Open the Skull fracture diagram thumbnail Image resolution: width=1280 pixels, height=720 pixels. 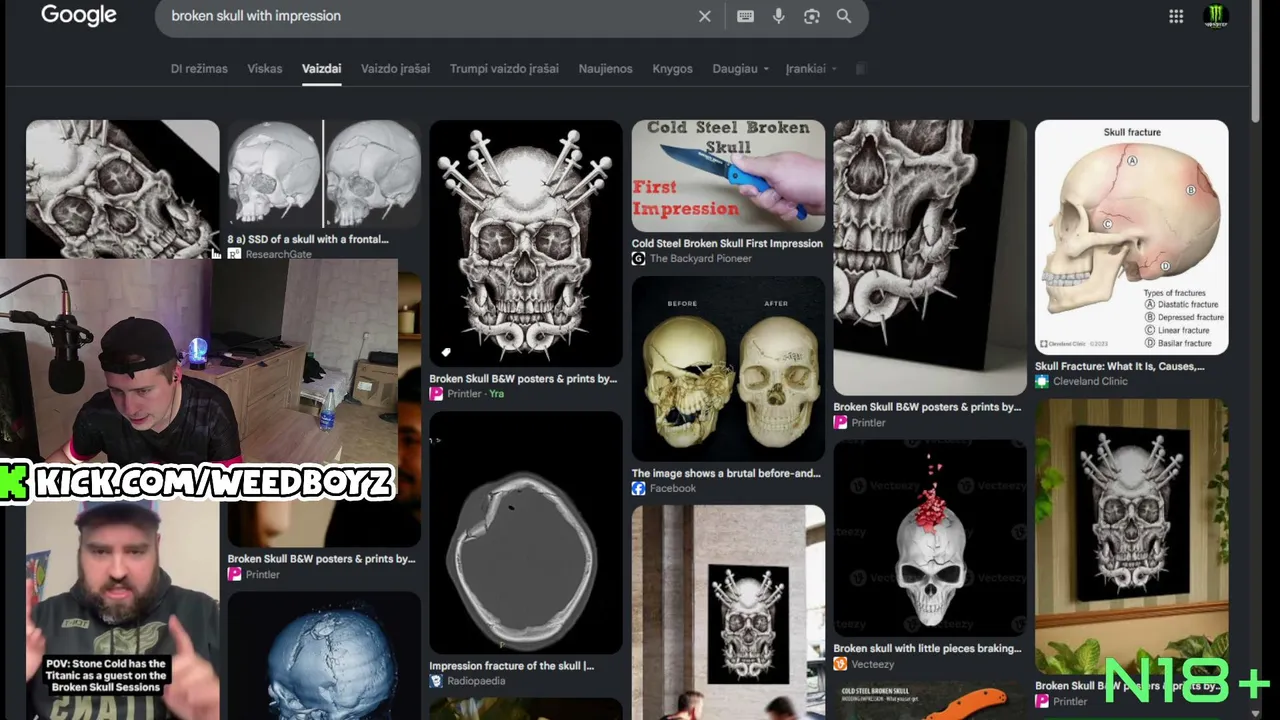pos(1132,237)
